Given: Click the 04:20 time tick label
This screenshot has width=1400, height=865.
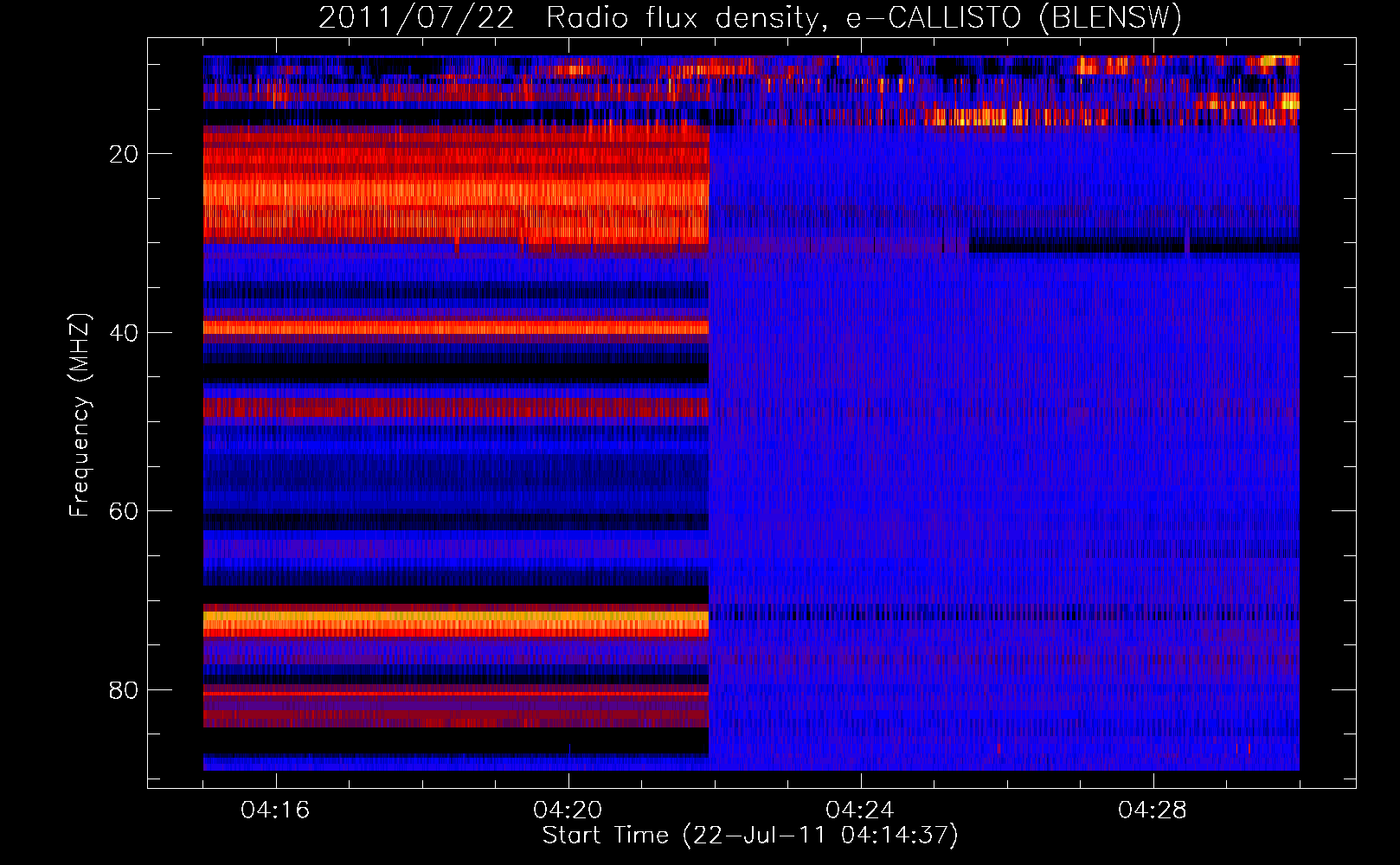Looking at the screenshot, I should pos(568,811).
